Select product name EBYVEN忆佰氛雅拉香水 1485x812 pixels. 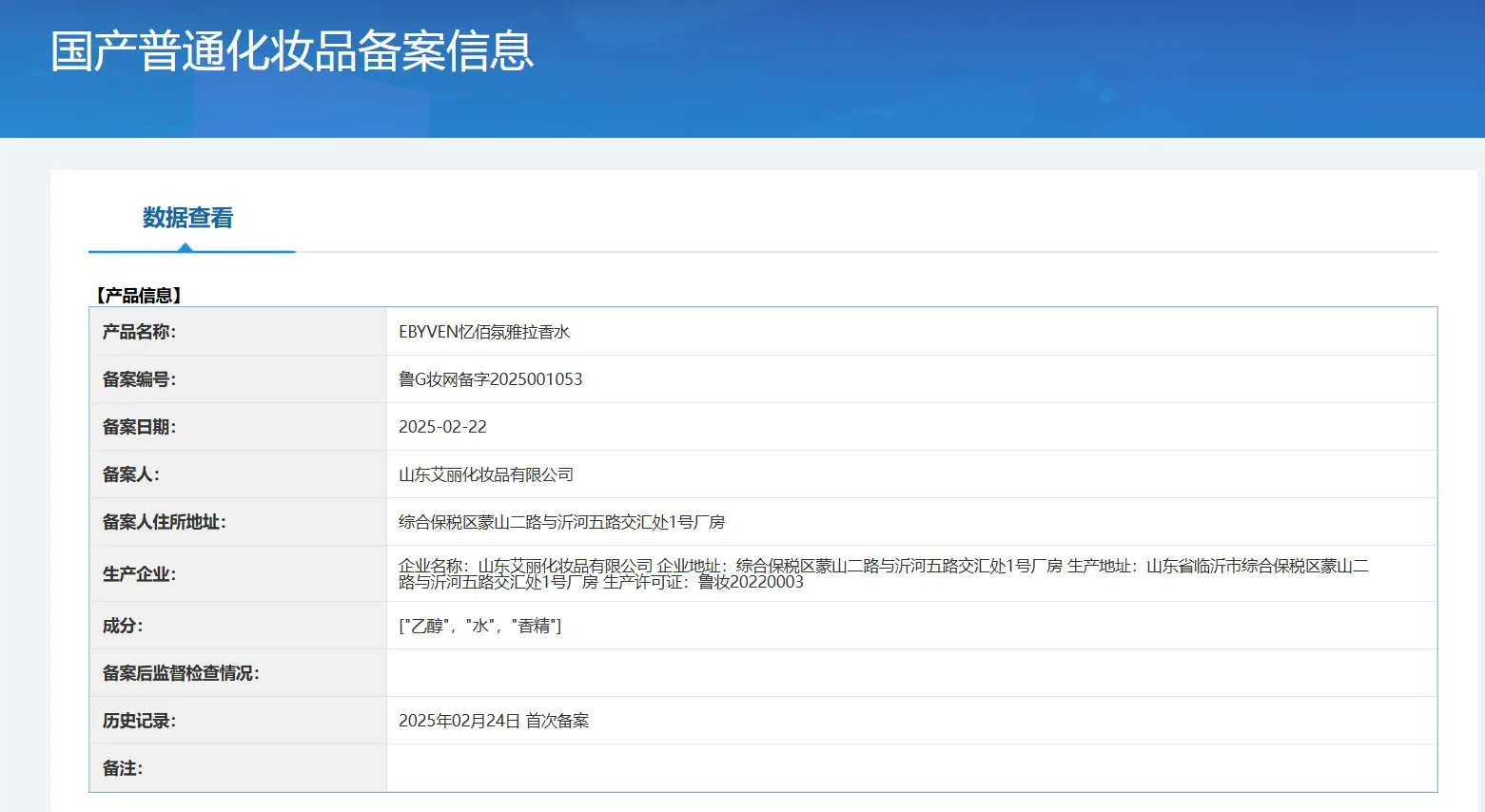pos(484,332)
